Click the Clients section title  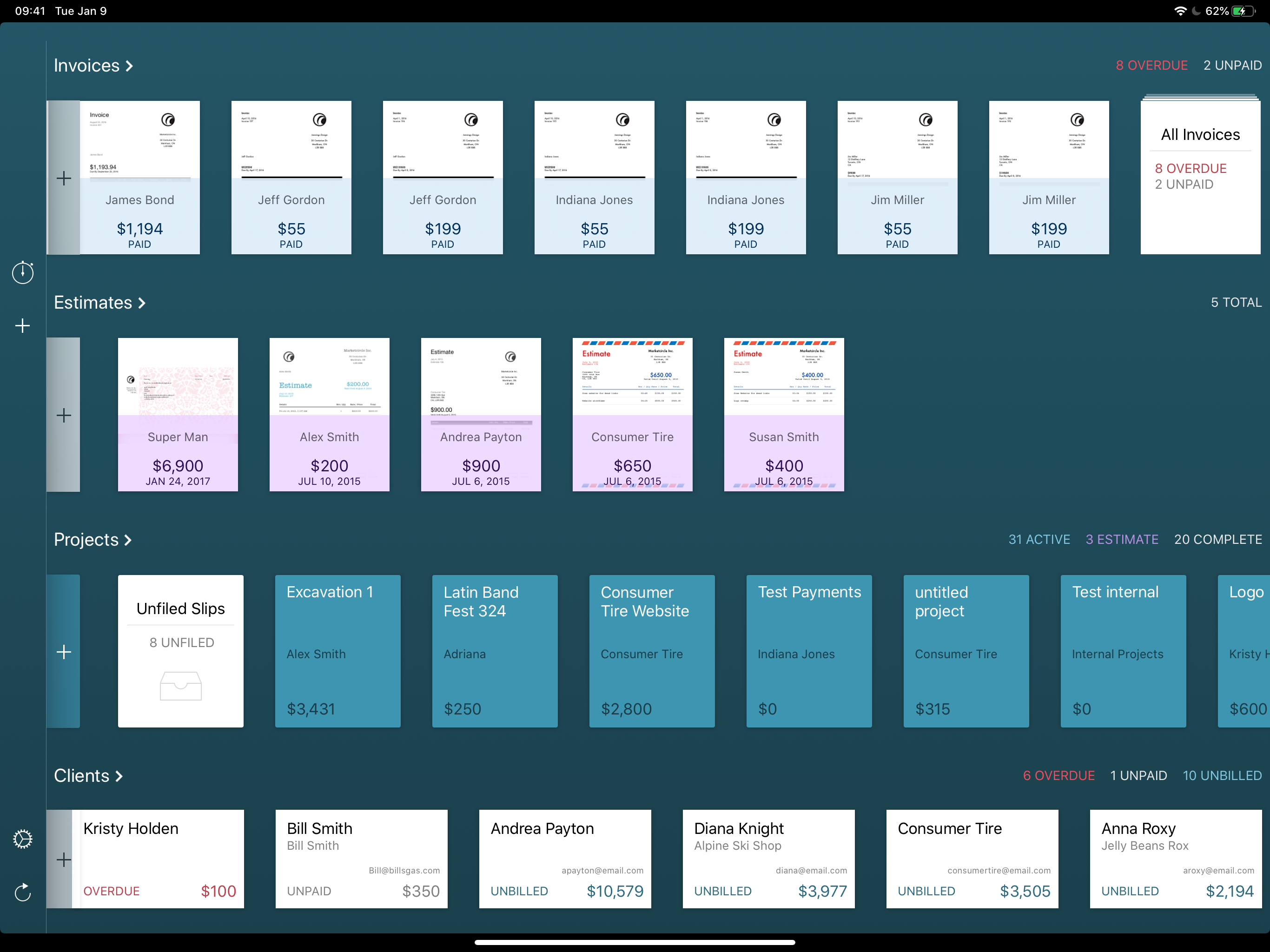coord(81,776)
